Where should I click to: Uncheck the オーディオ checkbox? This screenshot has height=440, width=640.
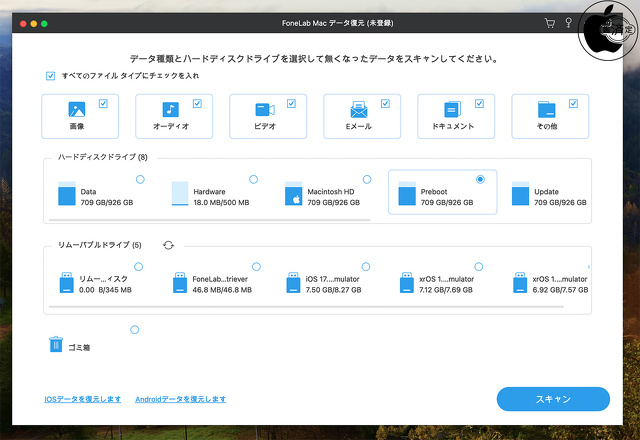click(197, 104)
